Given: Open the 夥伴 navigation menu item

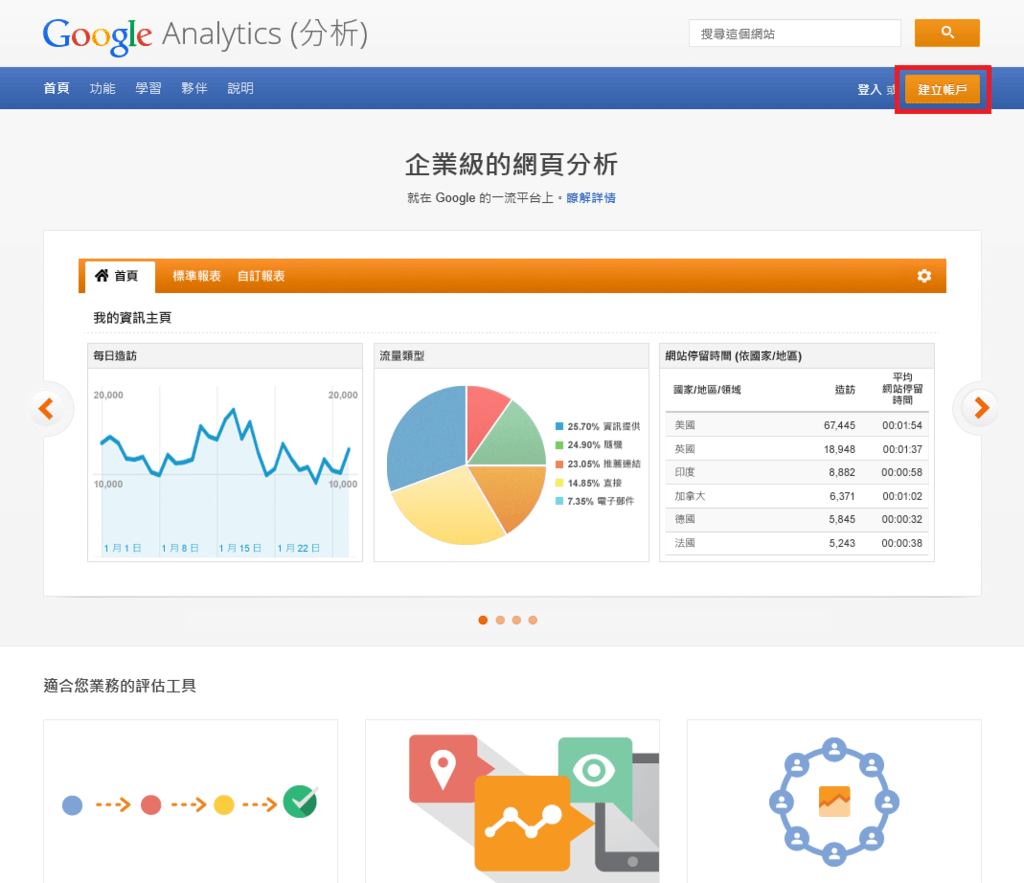Looking at the screenshot, I should [x=194, y=88].
